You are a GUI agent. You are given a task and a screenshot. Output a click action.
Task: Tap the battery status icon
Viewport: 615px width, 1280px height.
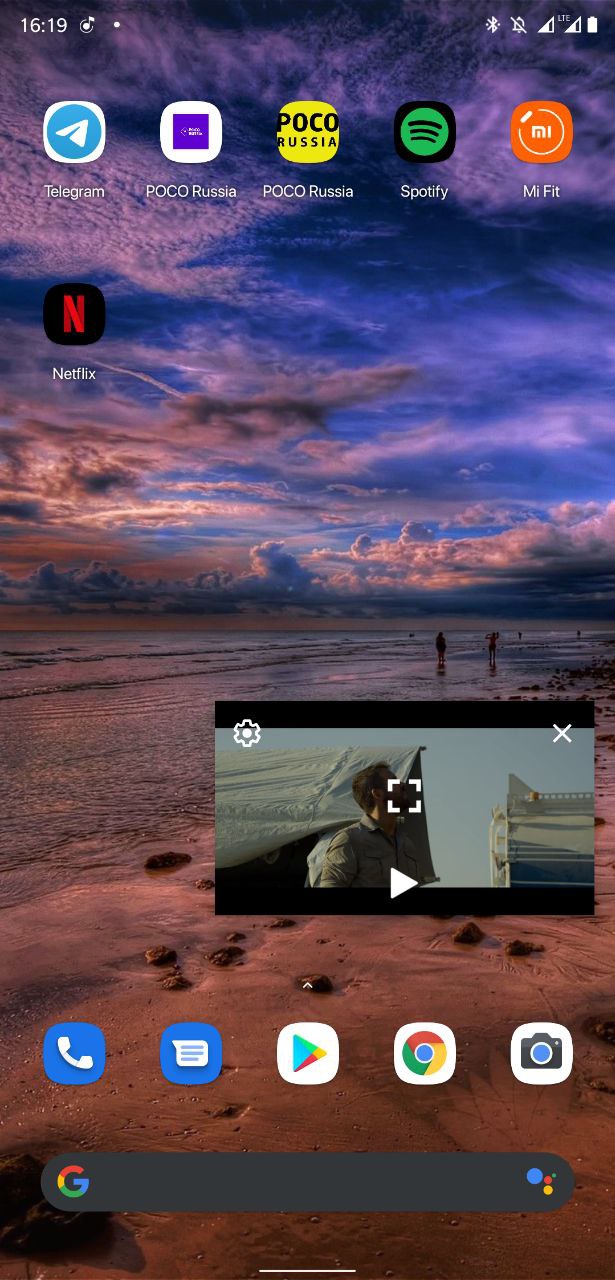(593, 24)
